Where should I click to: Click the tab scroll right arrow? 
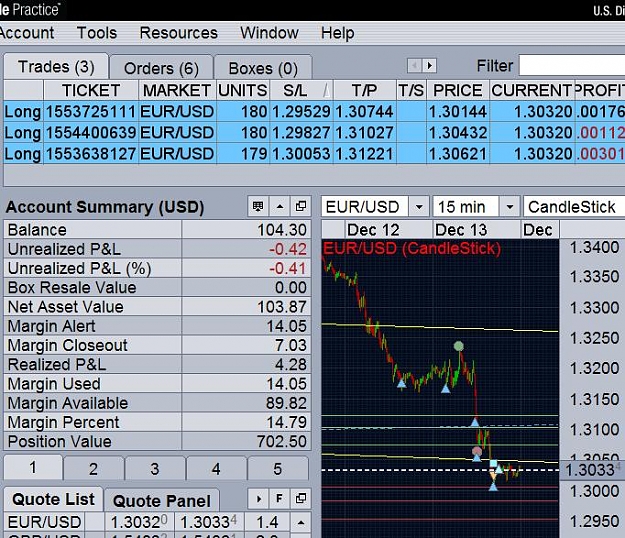(x=429, y=65)
